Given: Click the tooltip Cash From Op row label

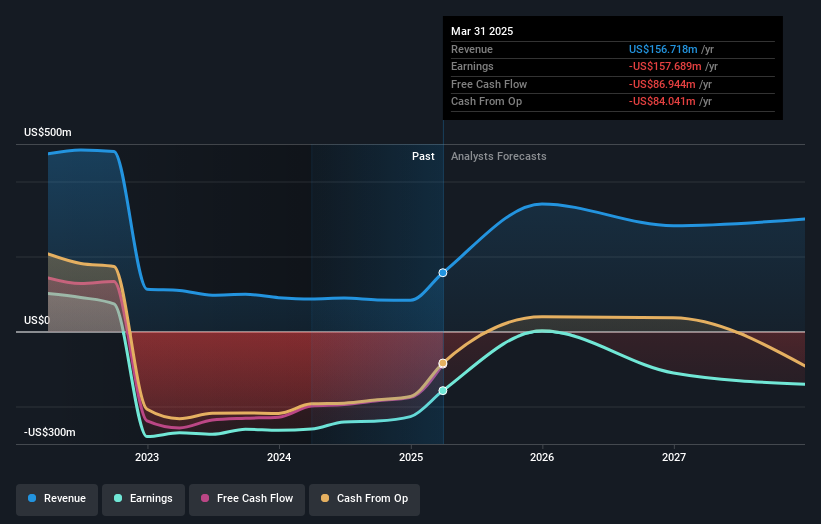Looking at the screenshot, I should (486, 102).
